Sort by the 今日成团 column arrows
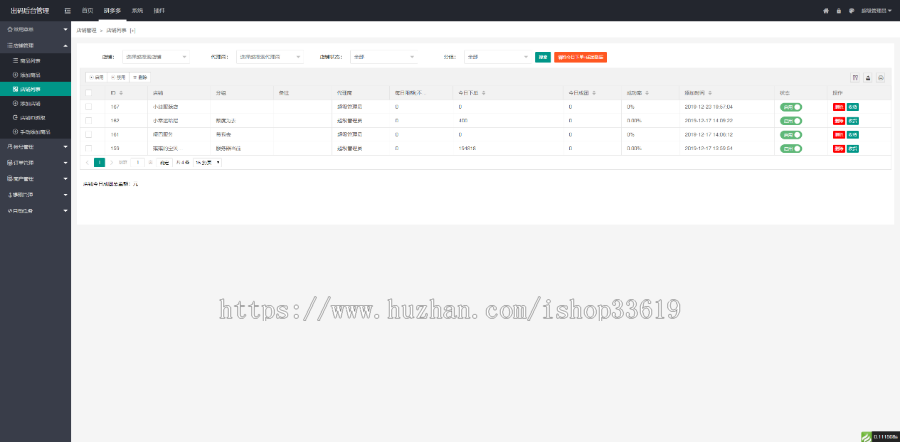This screenshot has width=900, height=442. 593,93
